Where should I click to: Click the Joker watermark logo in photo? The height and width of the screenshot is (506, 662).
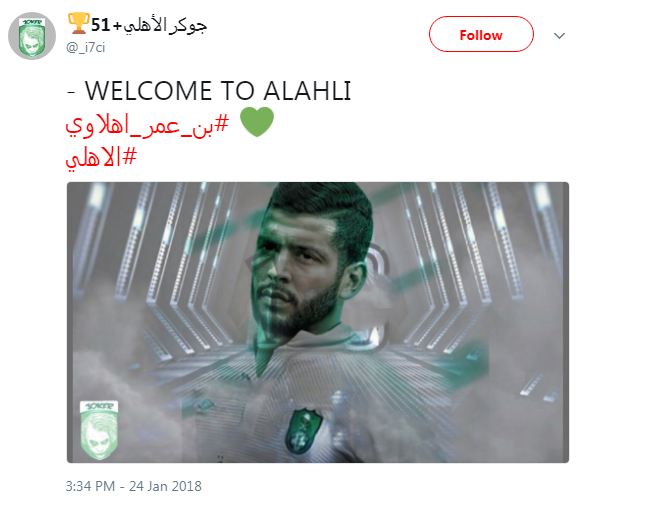99,430
